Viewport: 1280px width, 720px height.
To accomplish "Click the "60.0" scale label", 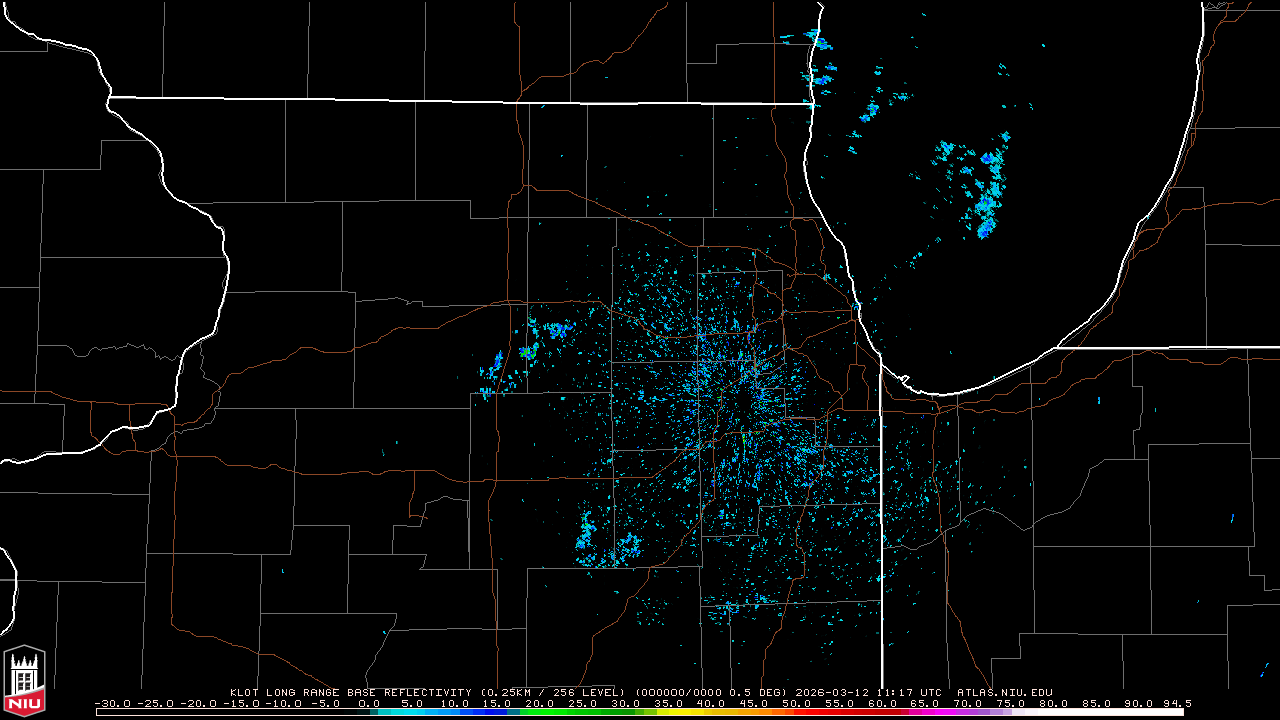I will click(883, 703).
